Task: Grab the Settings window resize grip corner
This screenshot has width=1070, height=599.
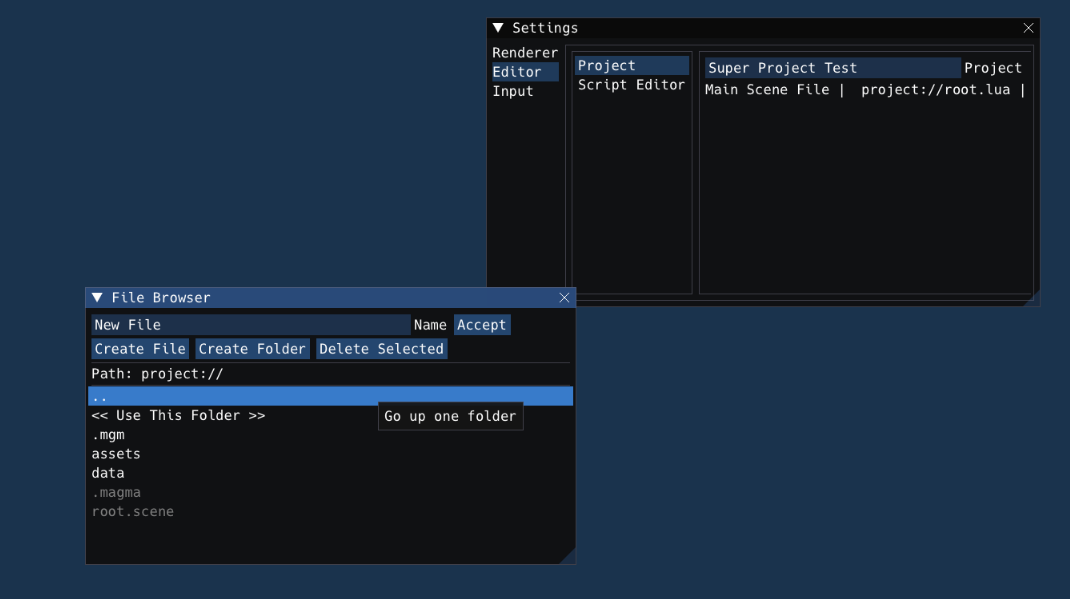Action: (1032, 298)
